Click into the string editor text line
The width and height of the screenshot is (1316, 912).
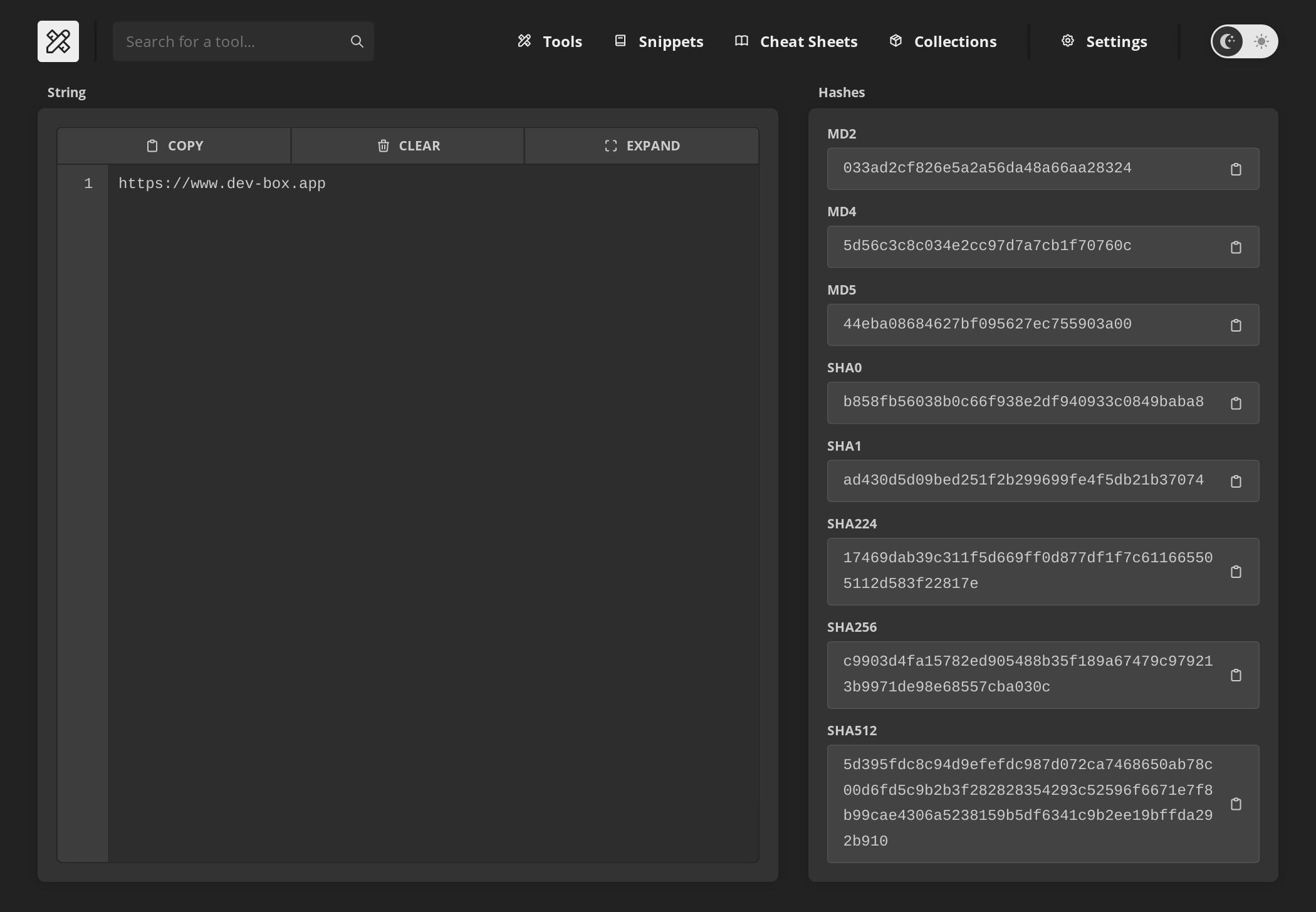point(222,184)
